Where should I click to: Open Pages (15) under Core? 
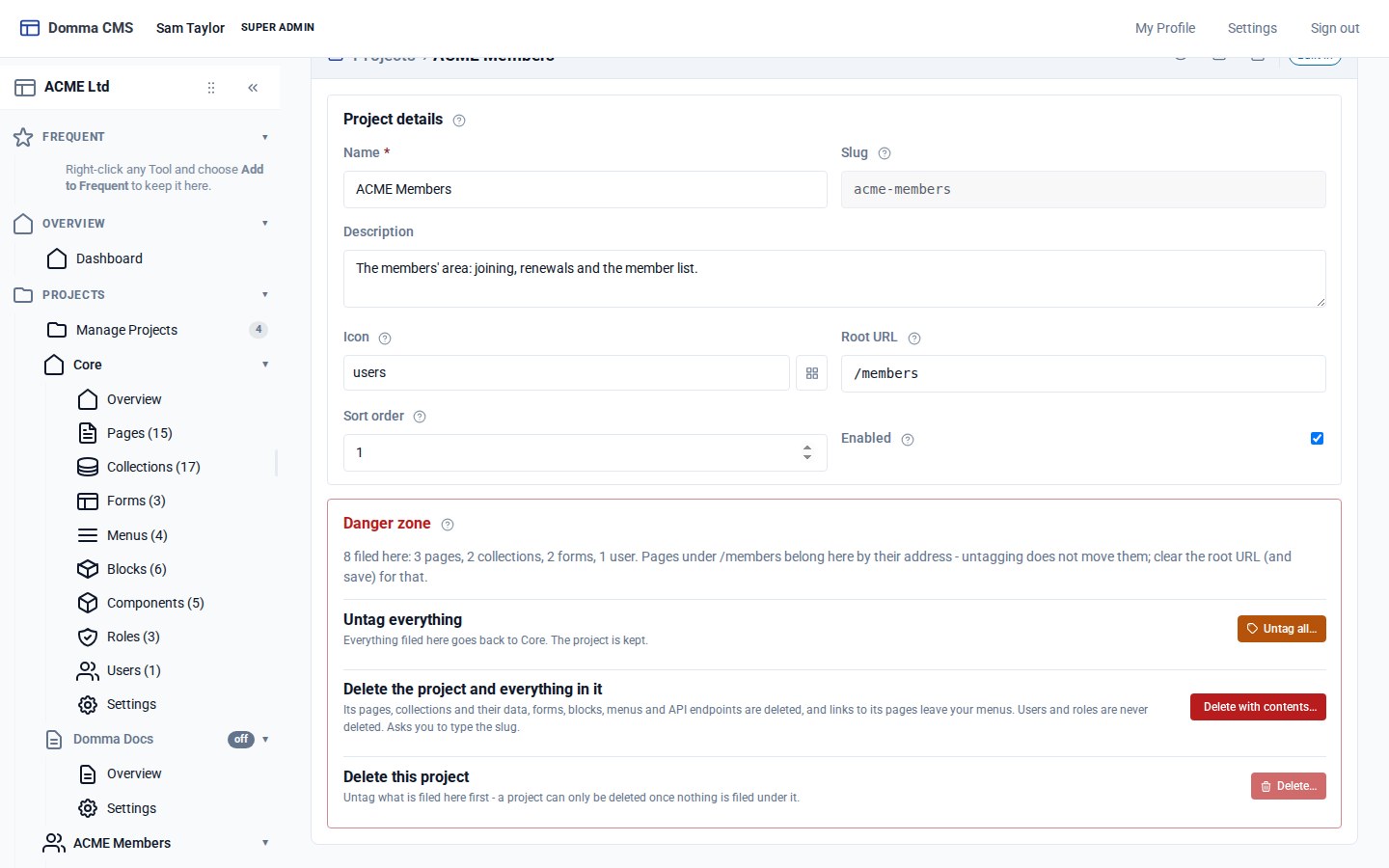(x=140, y=433)
